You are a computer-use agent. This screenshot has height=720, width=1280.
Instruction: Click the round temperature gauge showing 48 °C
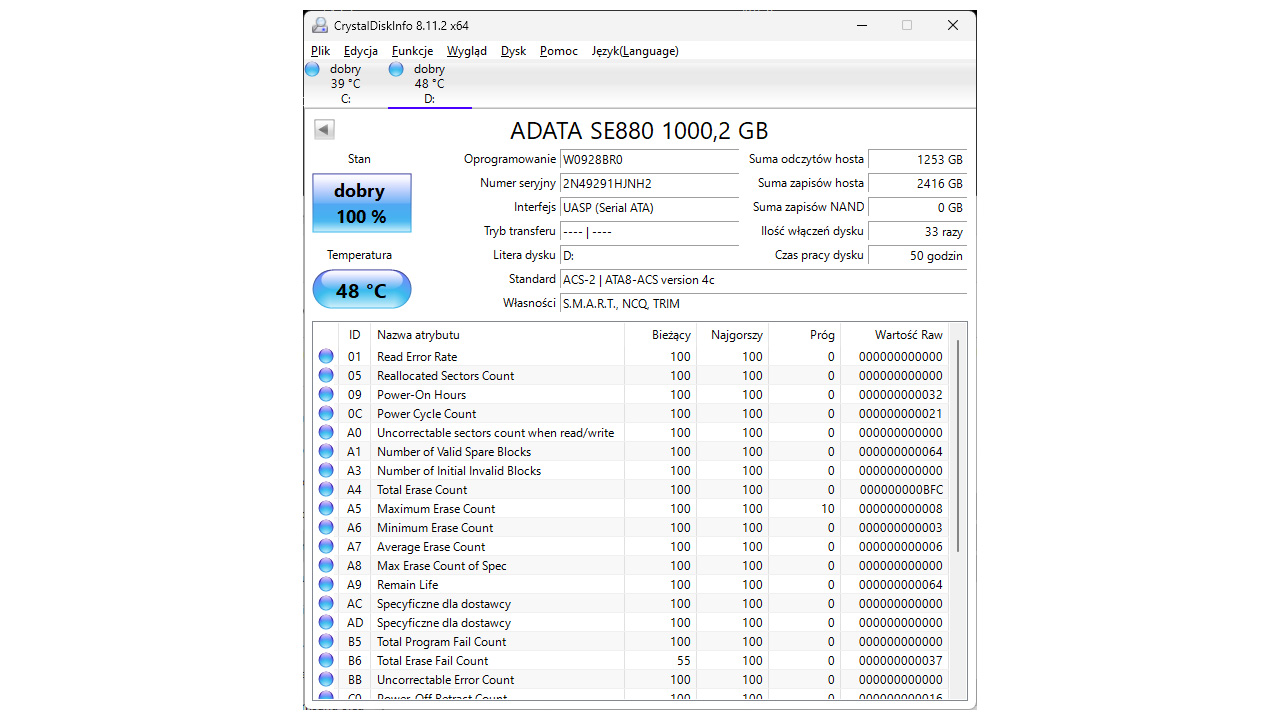pos(361,289)
